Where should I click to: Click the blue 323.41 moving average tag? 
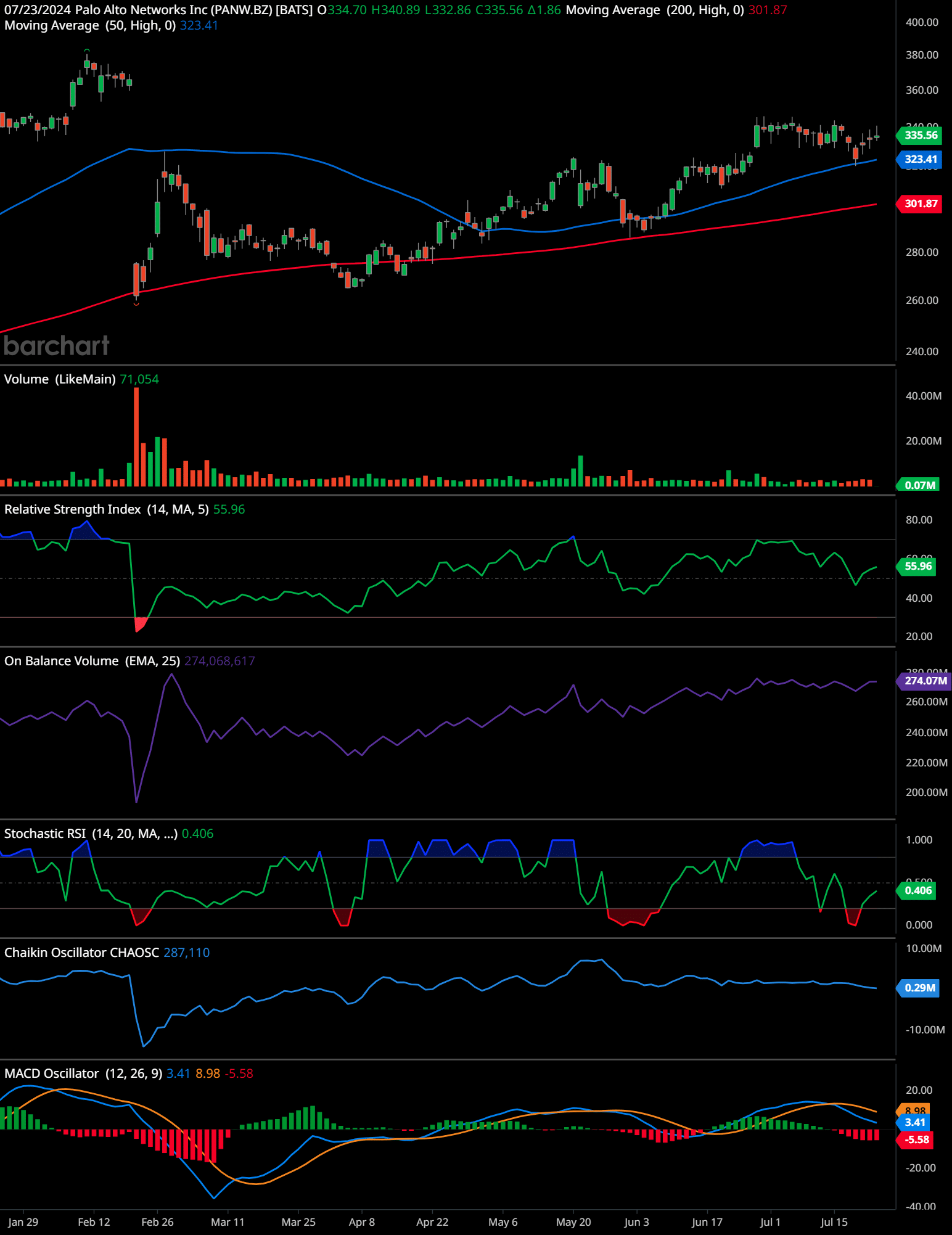coord(920,159)
